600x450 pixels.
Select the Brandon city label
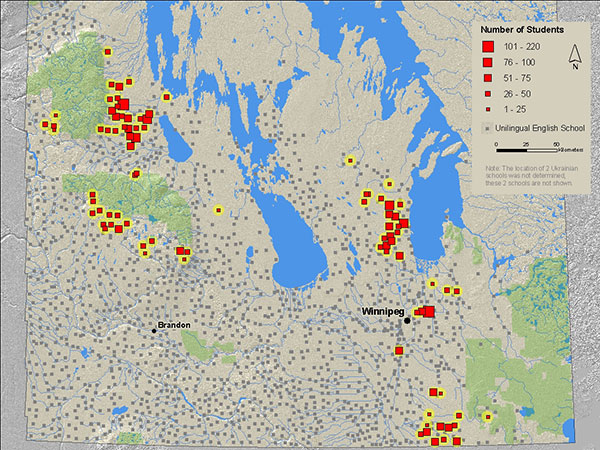[x=174, y=325]
